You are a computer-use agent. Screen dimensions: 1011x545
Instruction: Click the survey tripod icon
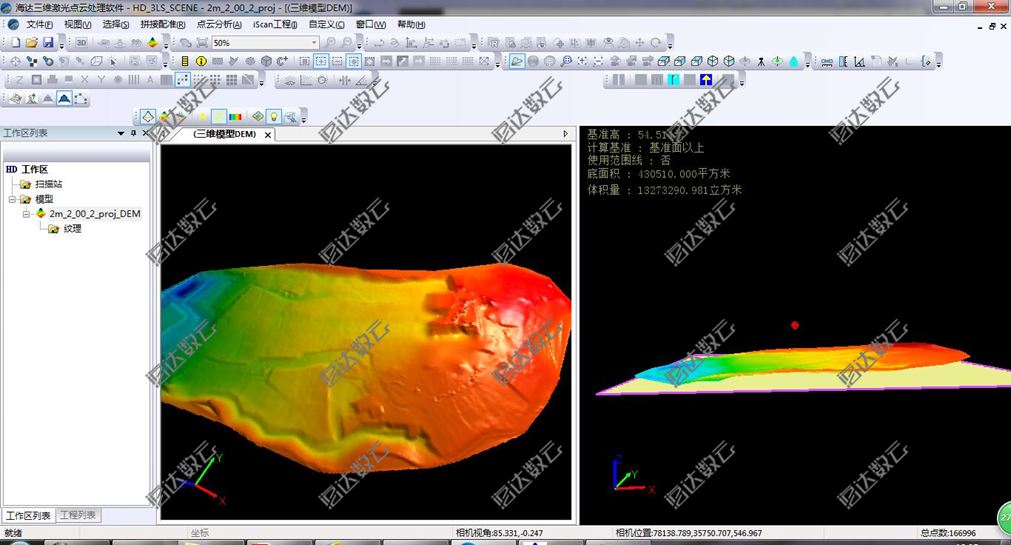pos(761,61)
